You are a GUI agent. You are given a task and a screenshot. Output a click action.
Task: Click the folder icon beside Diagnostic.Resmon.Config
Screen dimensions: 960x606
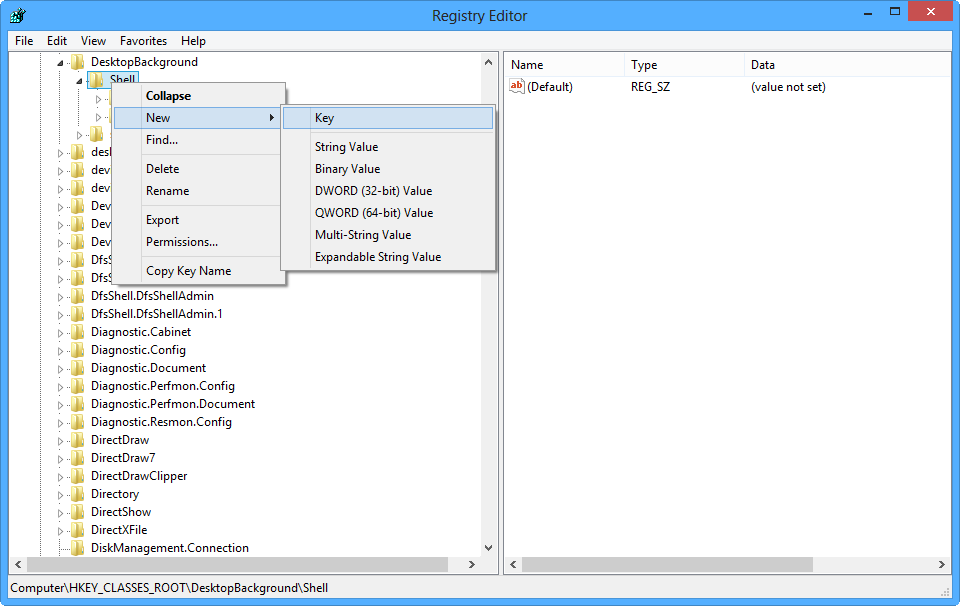[x=78, y=422]
